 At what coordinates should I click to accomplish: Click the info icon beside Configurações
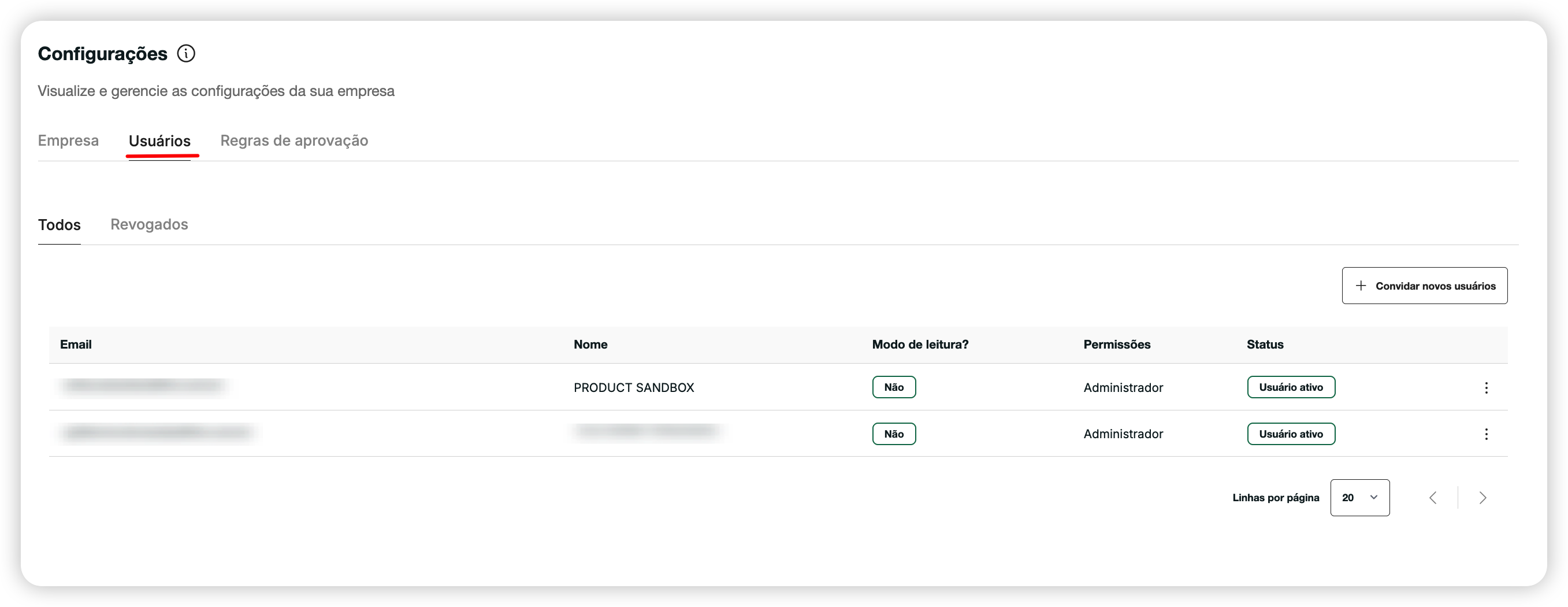click(185, 54)
